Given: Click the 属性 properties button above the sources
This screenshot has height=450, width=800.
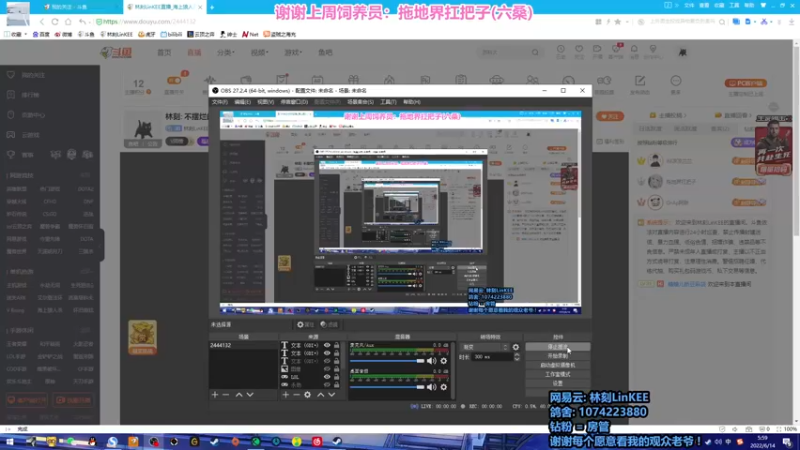Looking at the screenshot, I should (306, 324).
